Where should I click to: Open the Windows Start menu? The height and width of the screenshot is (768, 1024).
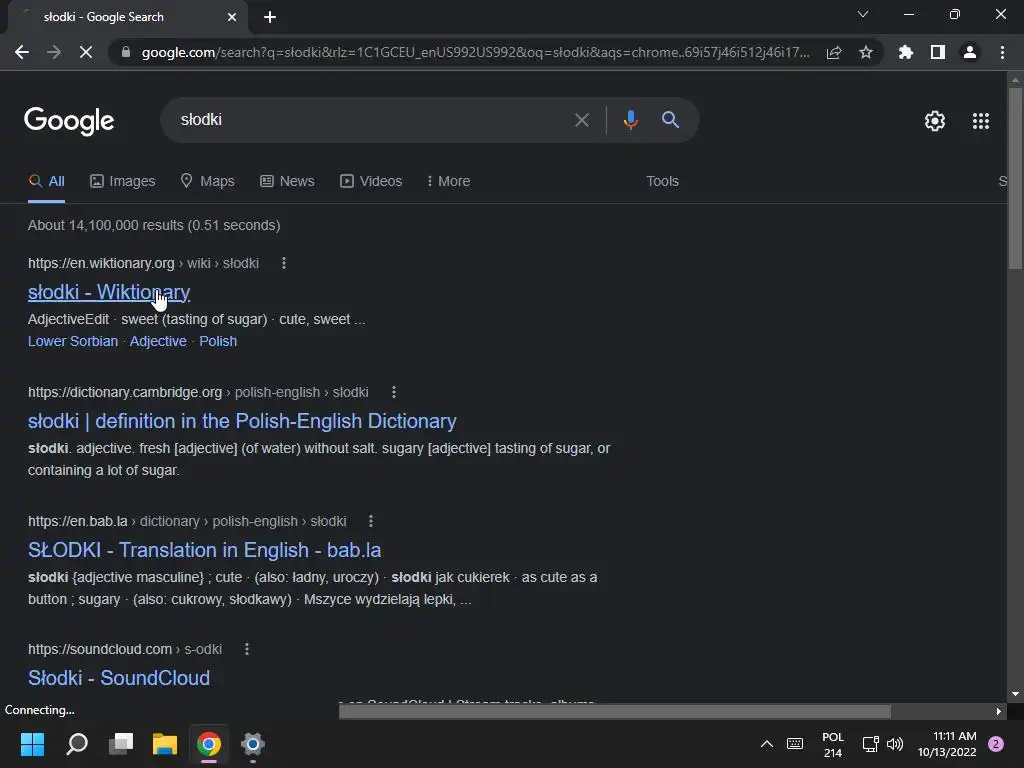click(32, 744)
